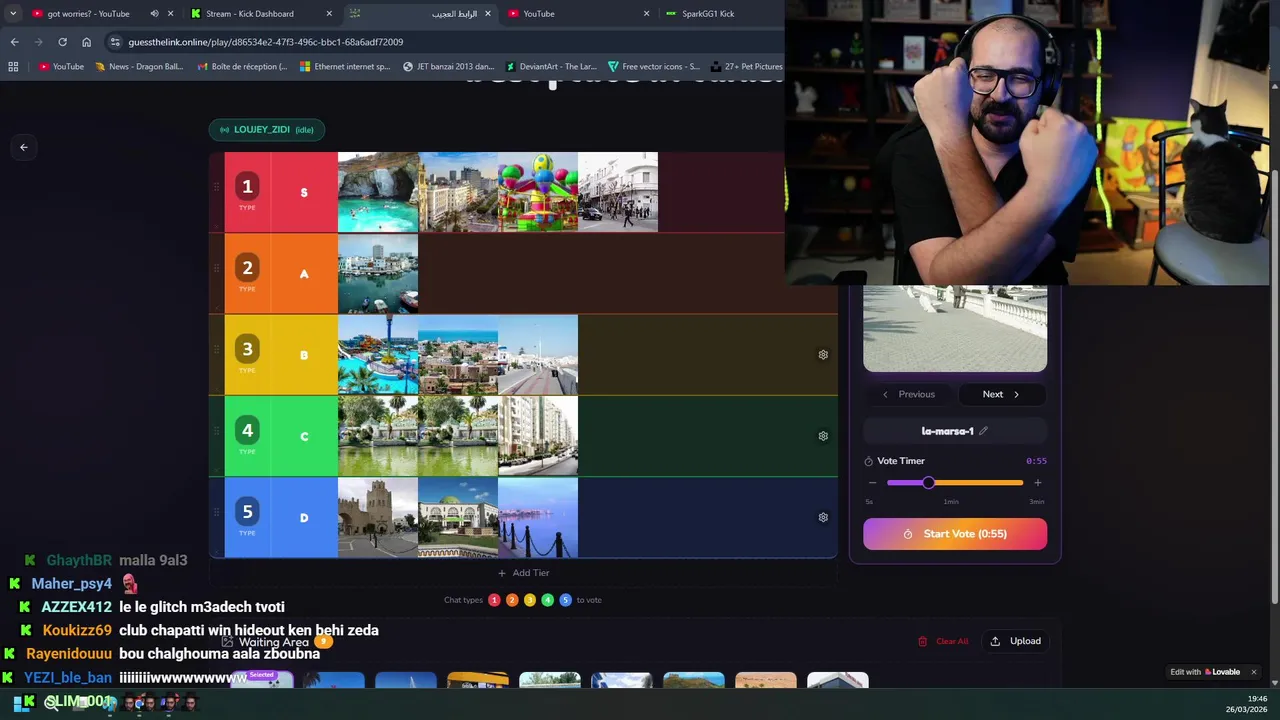Click the LOUJEY_ZIDI (idle) streamer badge
Screen dimensions: 1280x720
[x=266, y=129]
